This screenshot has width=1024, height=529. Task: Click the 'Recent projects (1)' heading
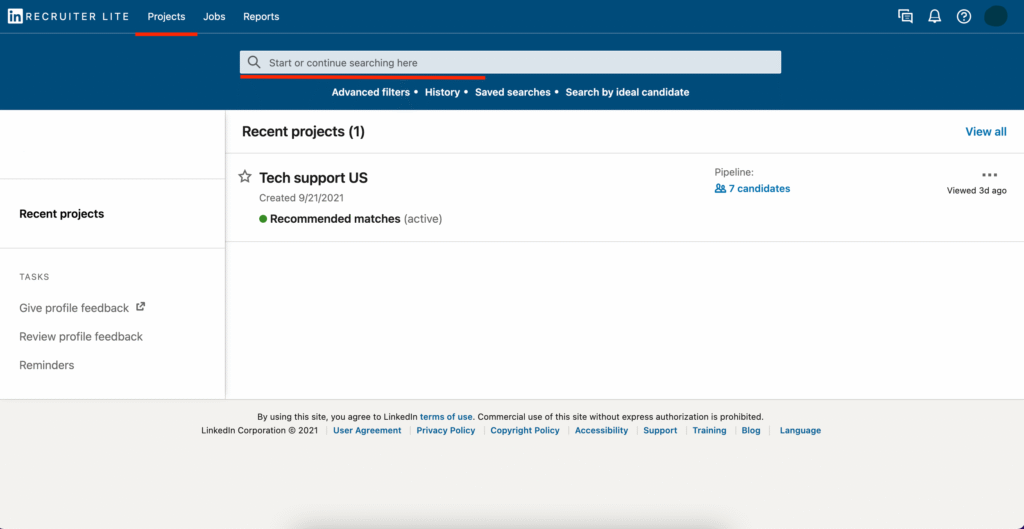tap(303, 132)
